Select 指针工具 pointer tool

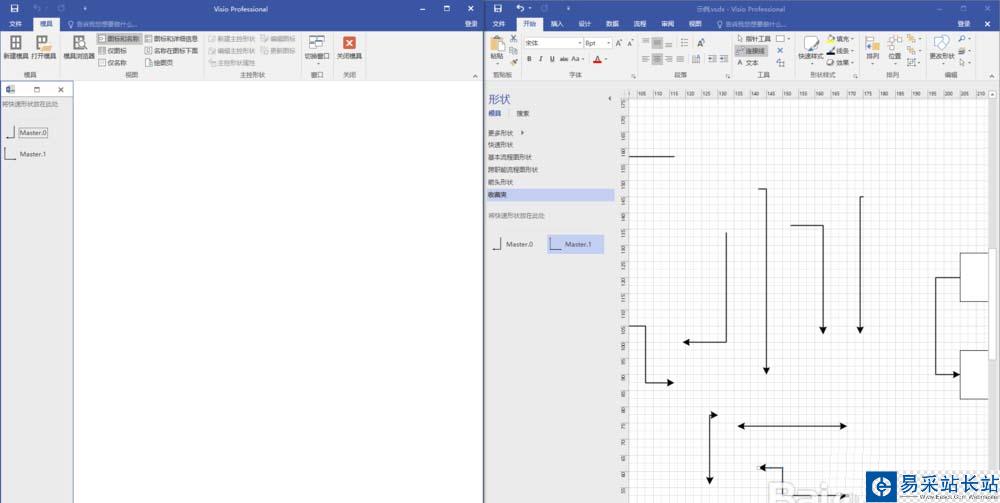pyautogui.click(x=754, y=39)
